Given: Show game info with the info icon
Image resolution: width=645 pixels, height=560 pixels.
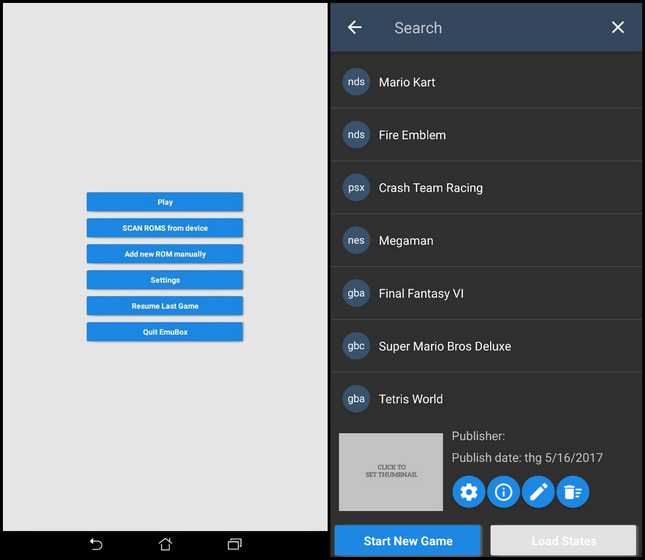Looking at the screenshot, I should click(503, 492).
